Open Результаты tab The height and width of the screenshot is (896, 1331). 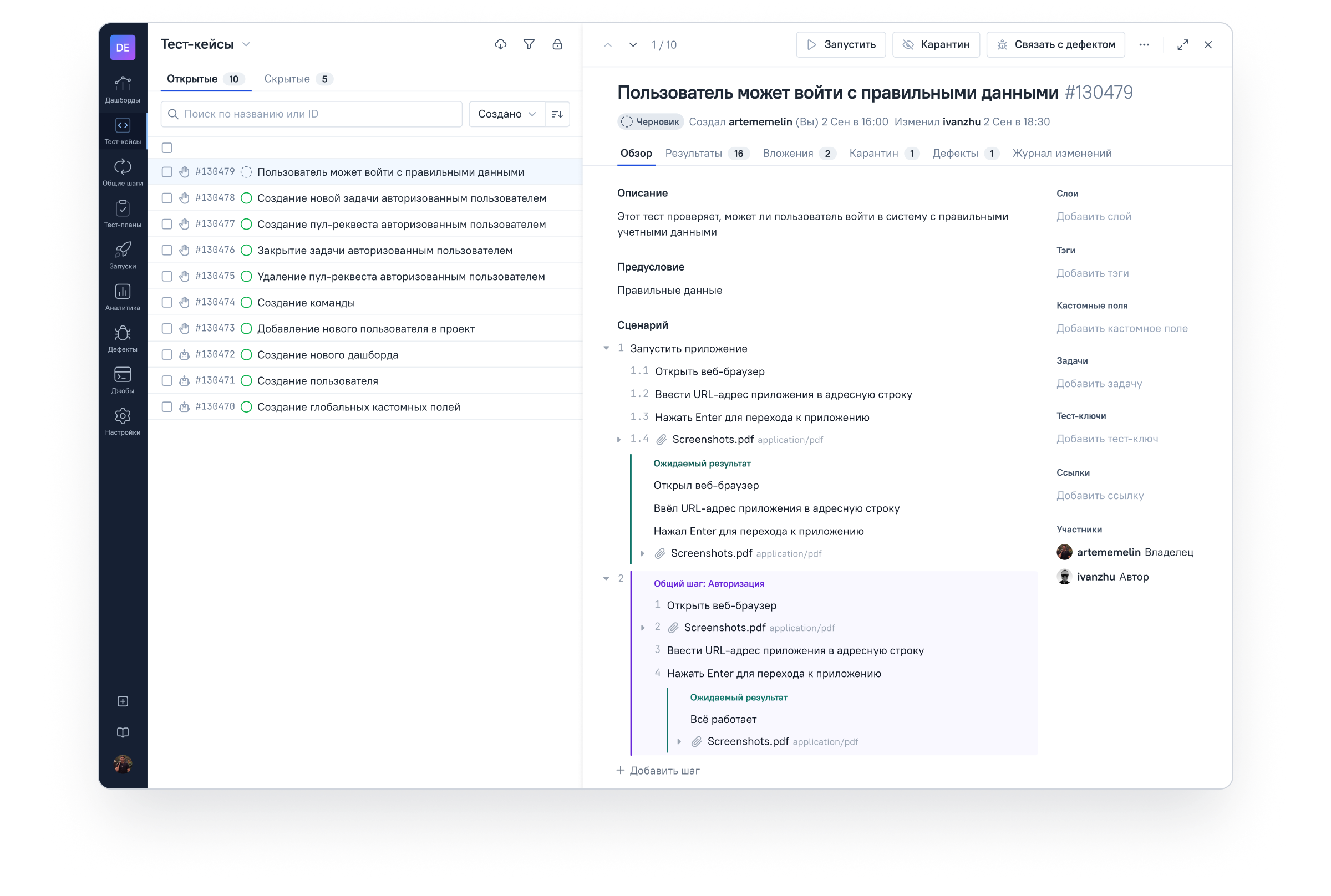707,153
